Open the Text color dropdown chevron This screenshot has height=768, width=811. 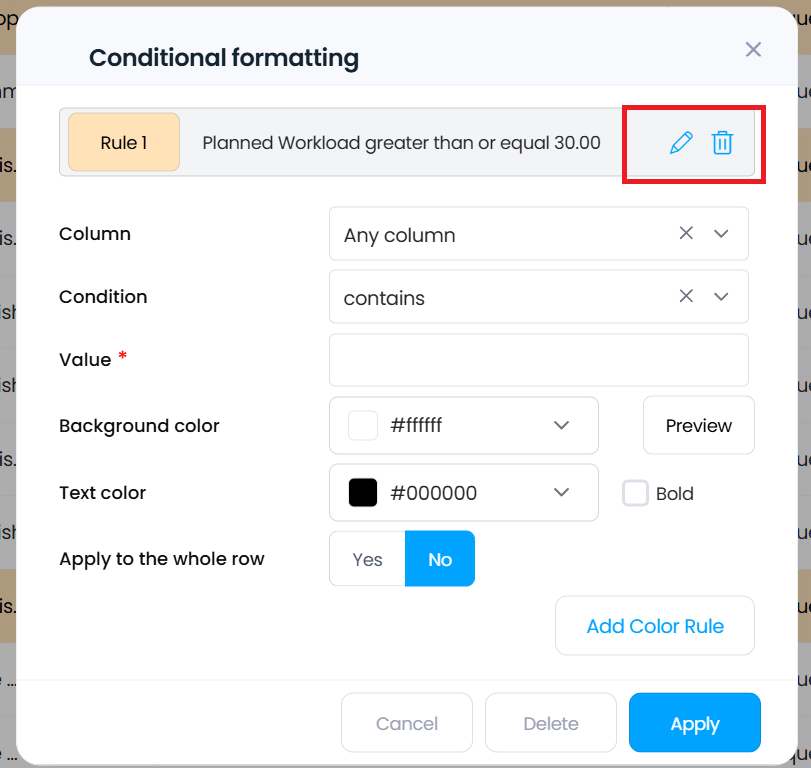(x=561, y=493)
